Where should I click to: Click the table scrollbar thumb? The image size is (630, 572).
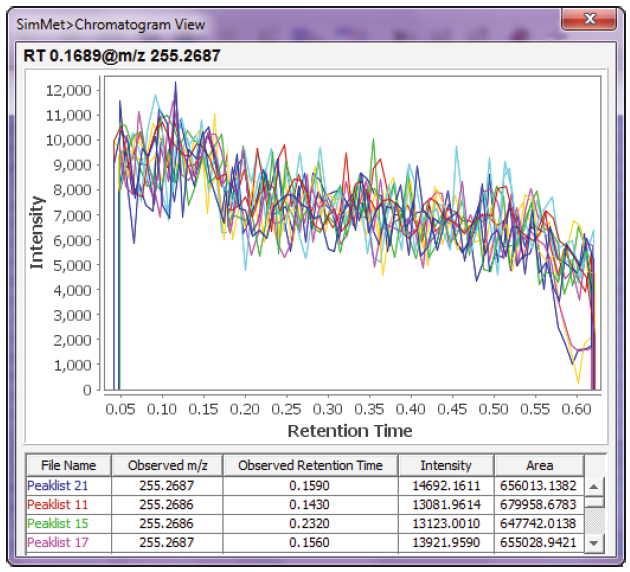pyautogui.click(x=595, y=502)
